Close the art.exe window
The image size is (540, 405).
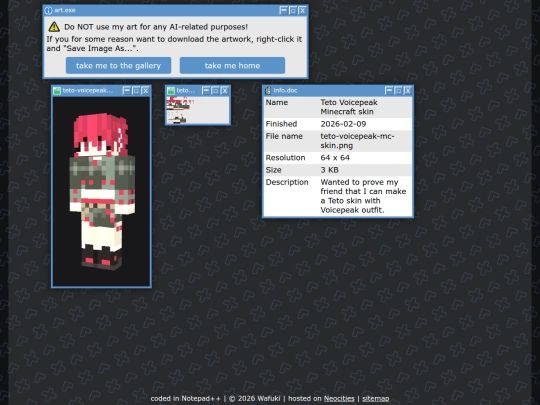click(x=302, y=11)
